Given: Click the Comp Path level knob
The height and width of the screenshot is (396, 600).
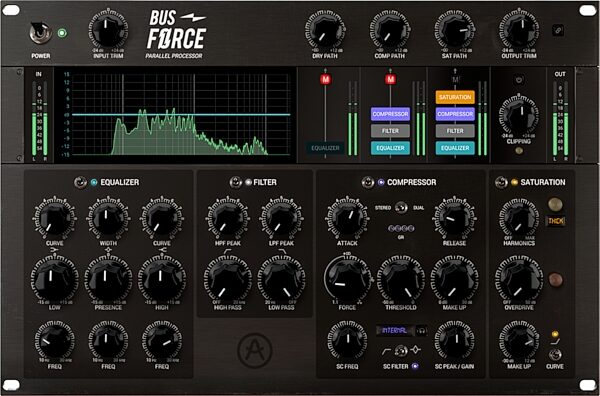Looking at the screenshot, I should (x=390, y=30).
